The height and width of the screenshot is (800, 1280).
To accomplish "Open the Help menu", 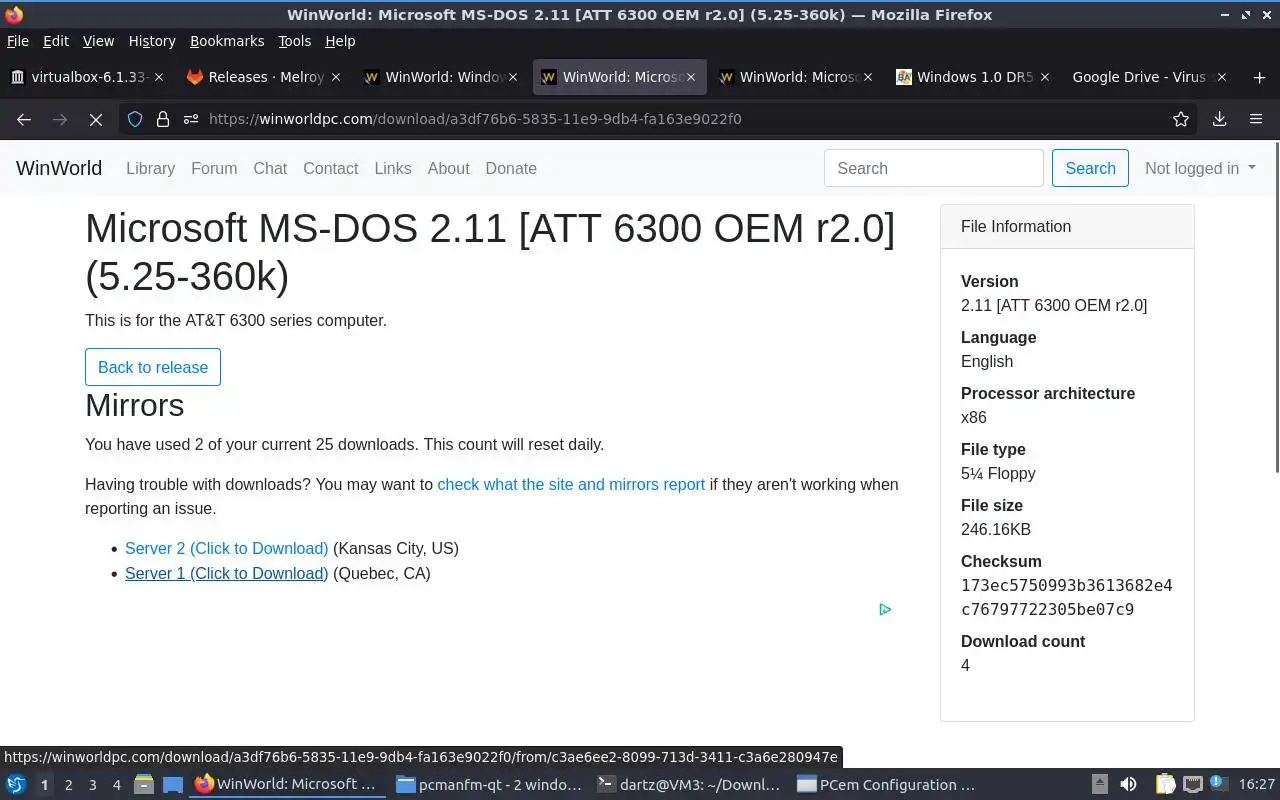I will [340, 41].
